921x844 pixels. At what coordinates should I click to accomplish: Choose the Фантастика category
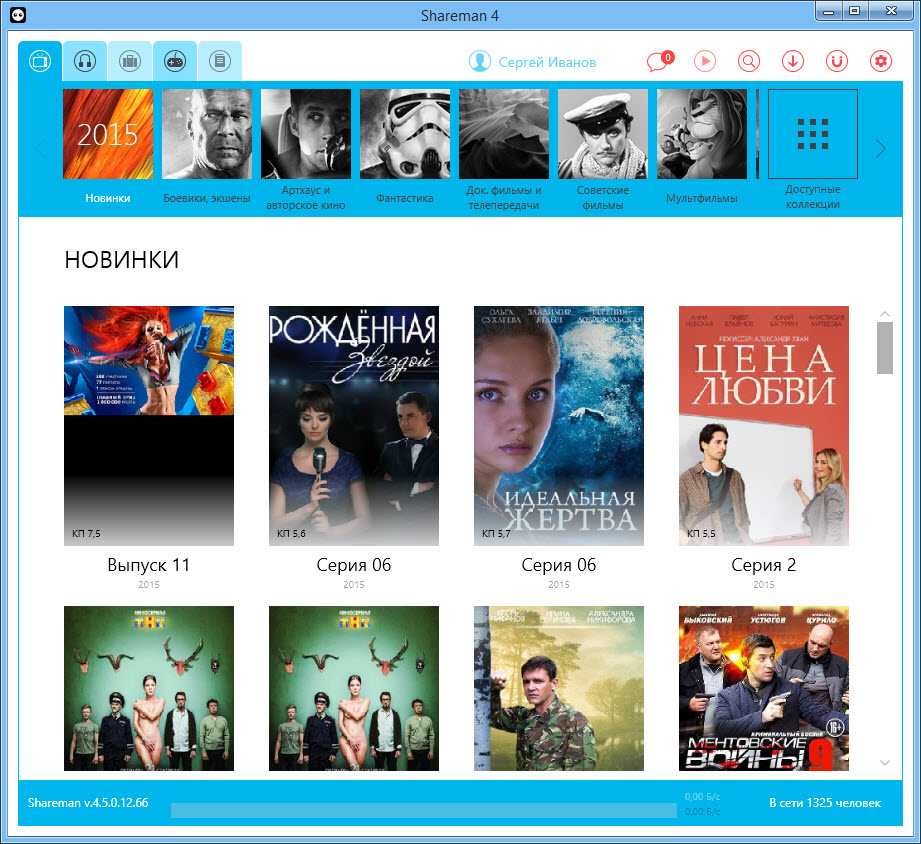pos(405,134)
